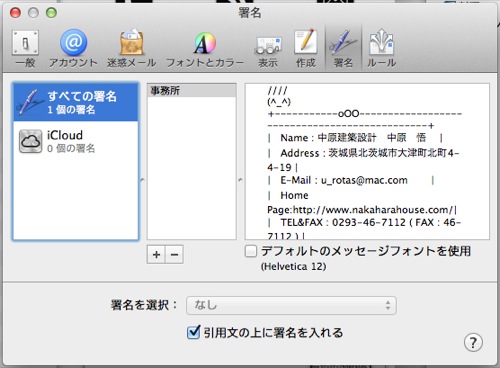Open the 署名を選択 popup menu
500x368 pixels.
point(291,305)
